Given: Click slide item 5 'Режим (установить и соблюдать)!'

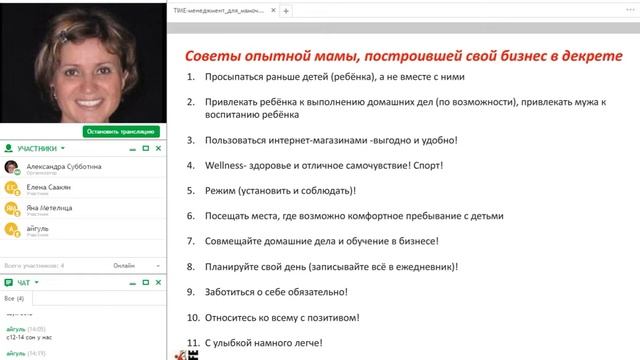Looking at the screenshot, I should tap(280, 191).
